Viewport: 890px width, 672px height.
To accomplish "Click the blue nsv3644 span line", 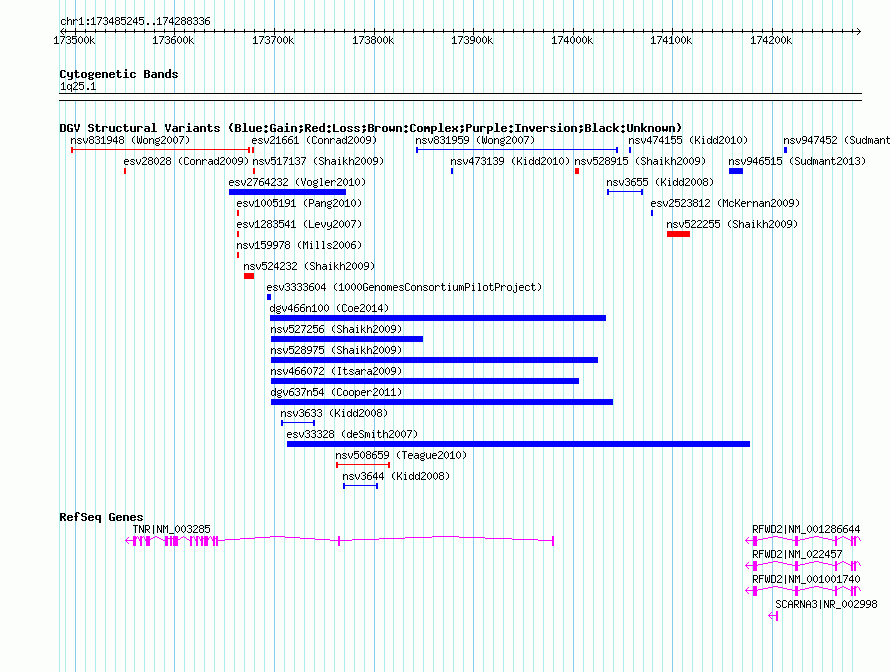I will (x=360, y=486).
